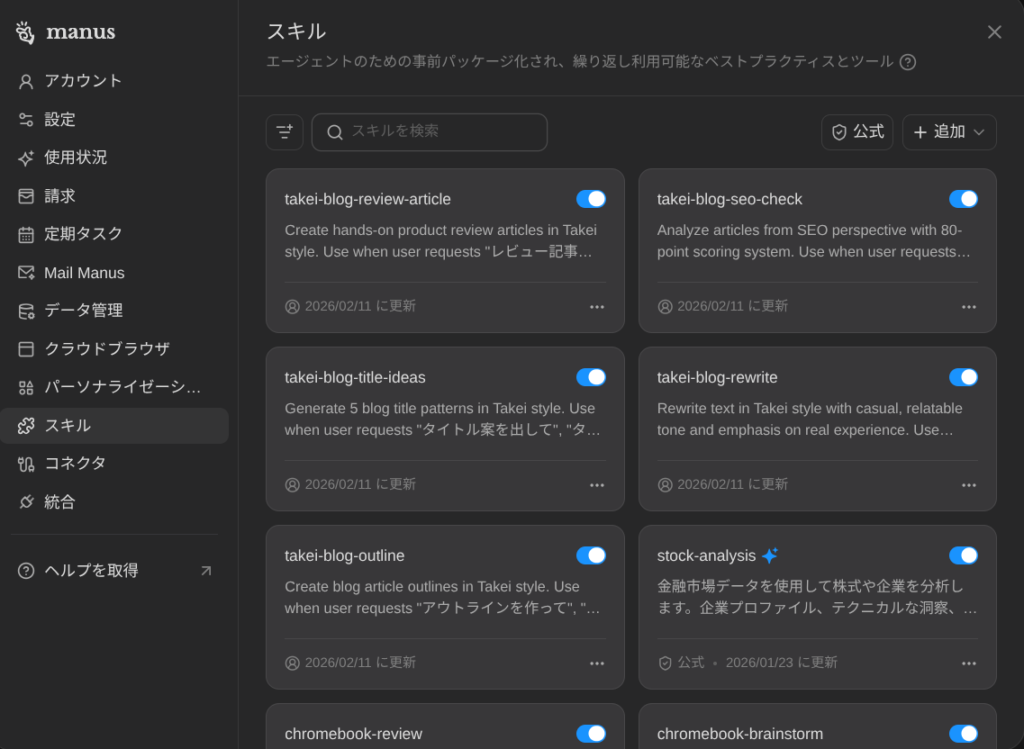Image resolution: width=1024 pixels, height=749 pixels.
Task: Select 使用状況 in the sidebar menu
Action: click(75, 158)
